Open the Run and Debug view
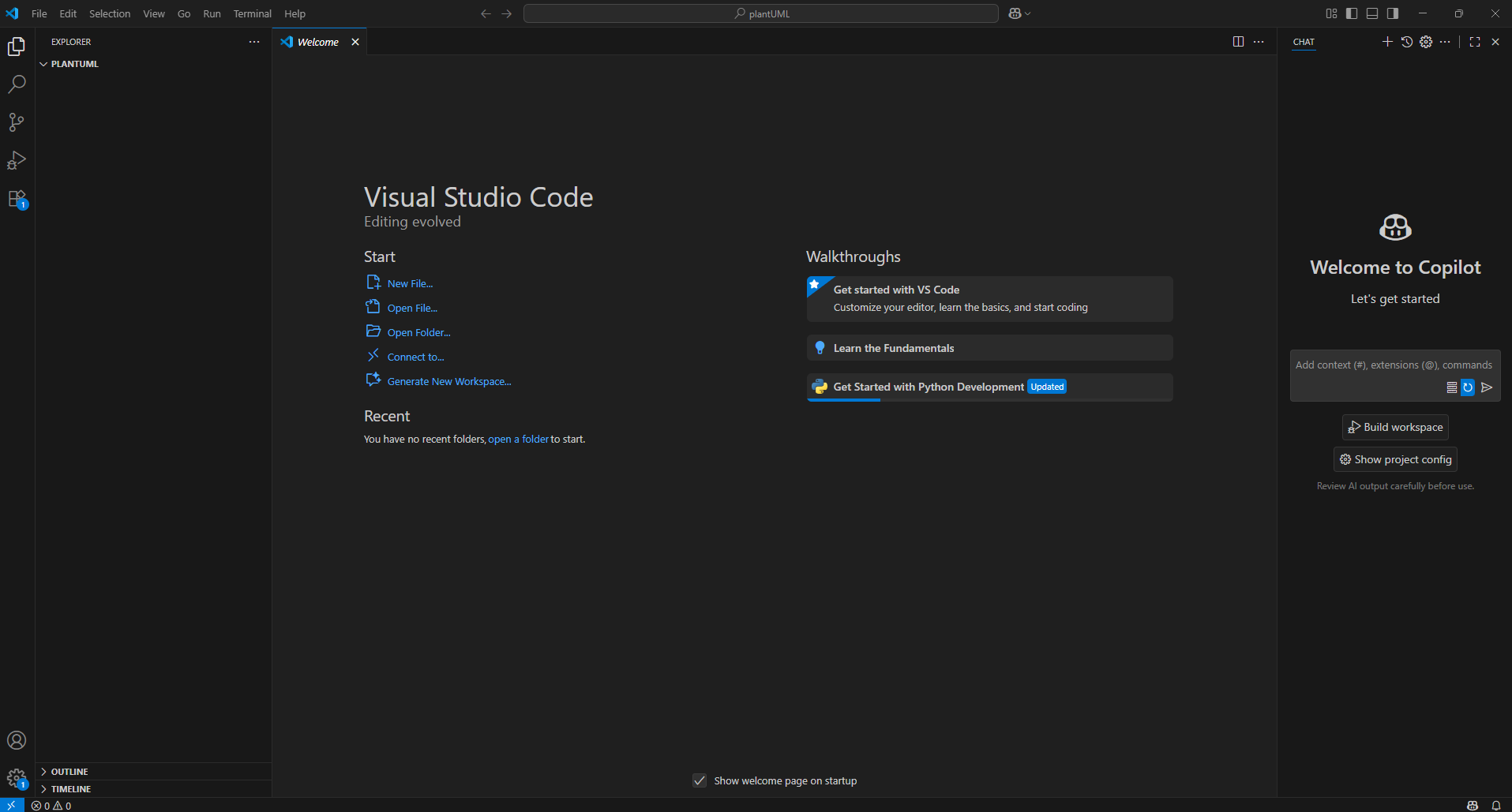 pyautogui.click(x=17, y=160)
